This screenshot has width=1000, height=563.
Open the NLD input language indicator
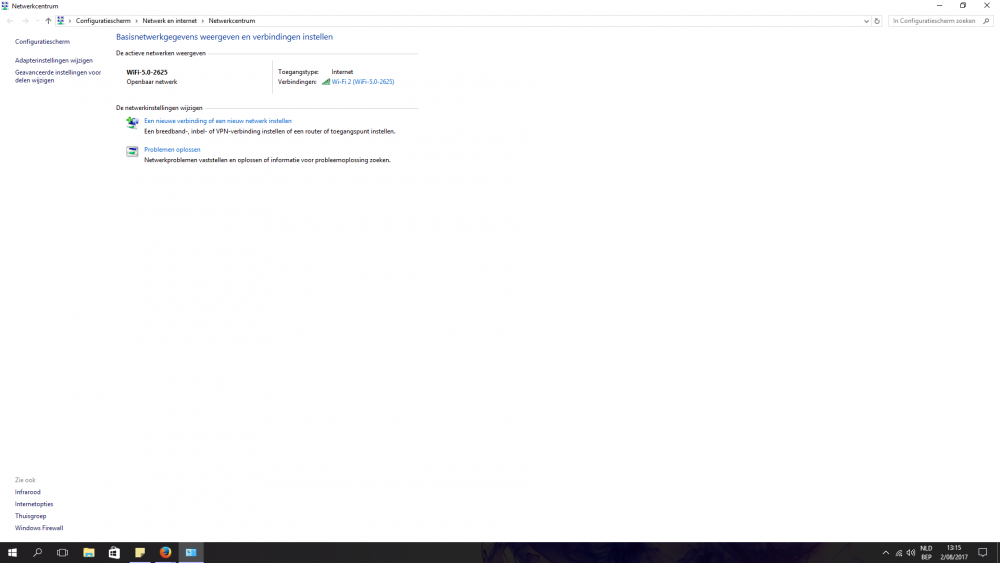(x=926, y=553)
